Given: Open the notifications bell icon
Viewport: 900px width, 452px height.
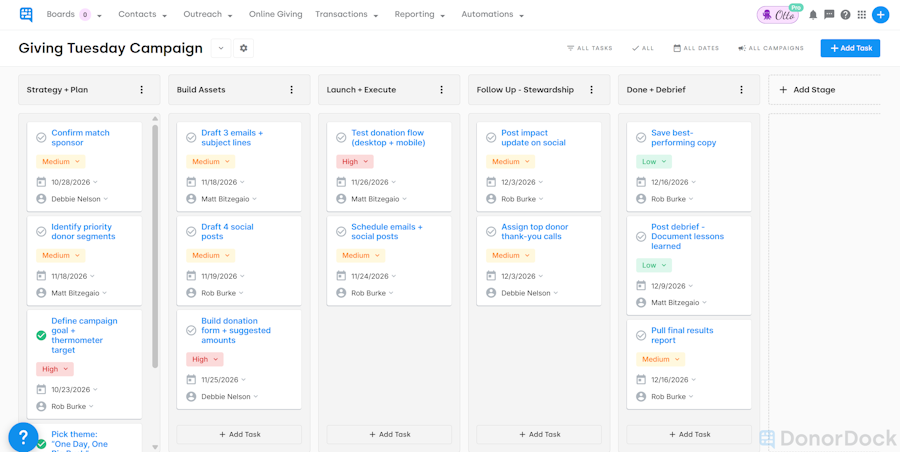Looking at the screenshot, I should point(813,15).
